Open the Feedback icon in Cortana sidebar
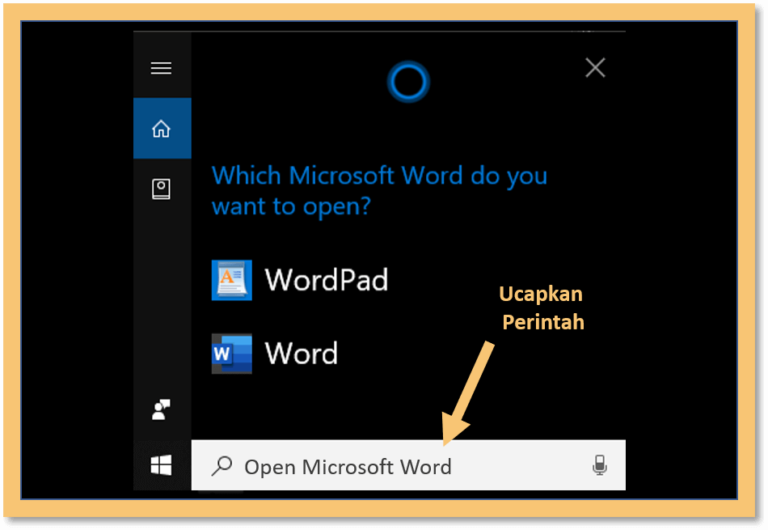The height and width of the screenshot is (530, 768). pyautogui.click(x=161, y=410)
